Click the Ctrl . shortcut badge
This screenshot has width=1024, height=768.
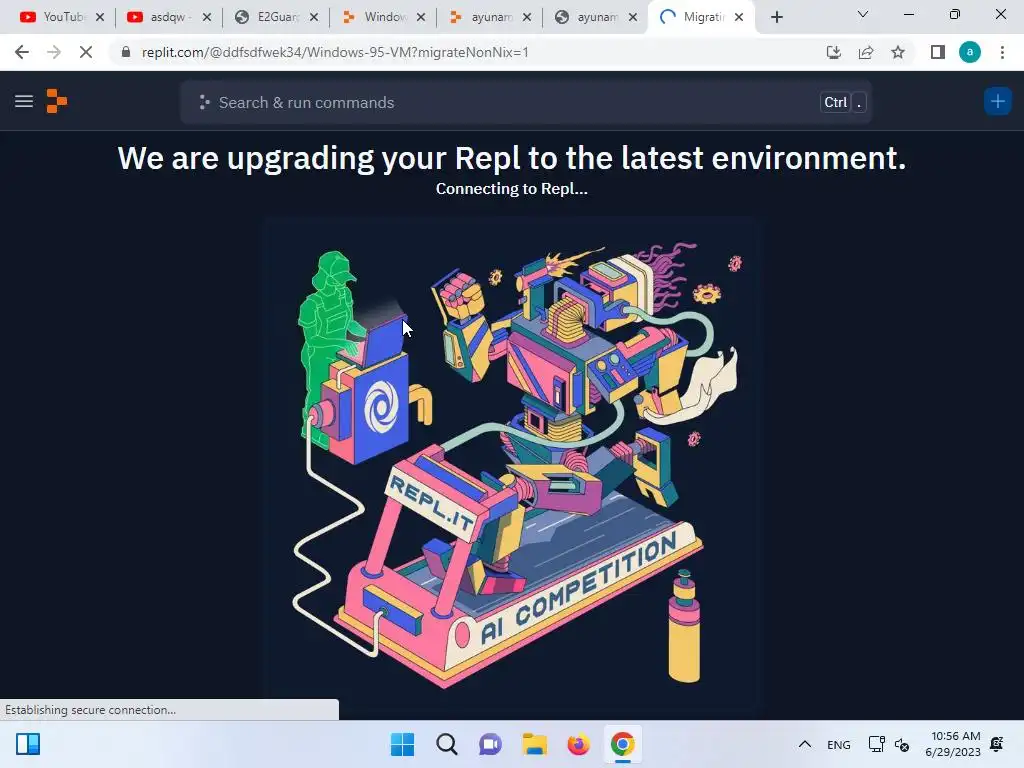843,103
